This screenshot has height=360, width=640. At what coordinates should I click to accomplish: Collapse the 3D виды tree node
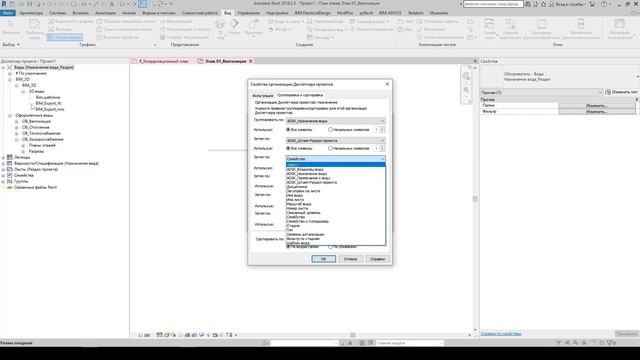click(23, 91)
